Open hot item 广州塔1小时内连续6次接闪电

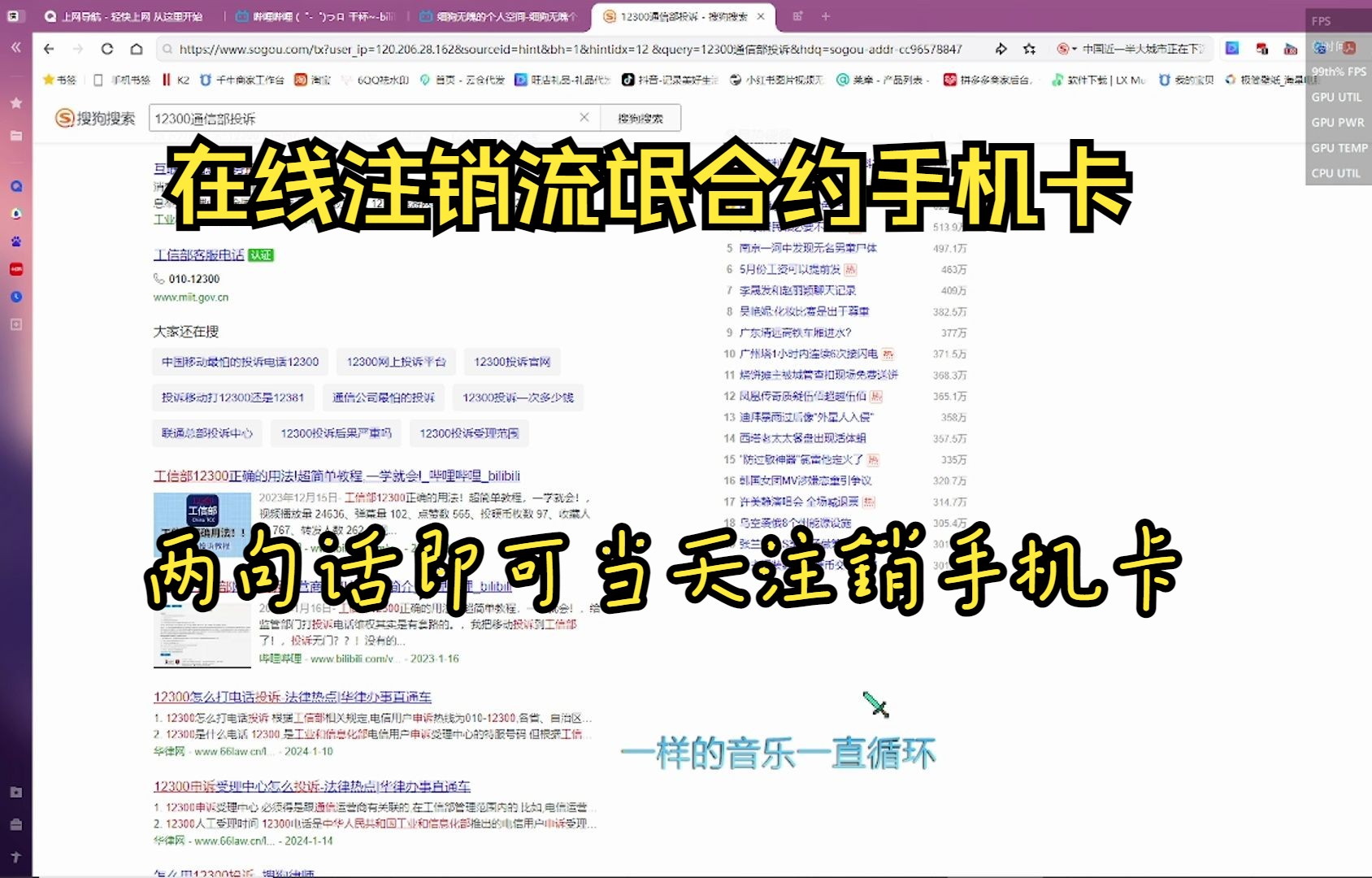pyautogui.click(x=809, y=354)
